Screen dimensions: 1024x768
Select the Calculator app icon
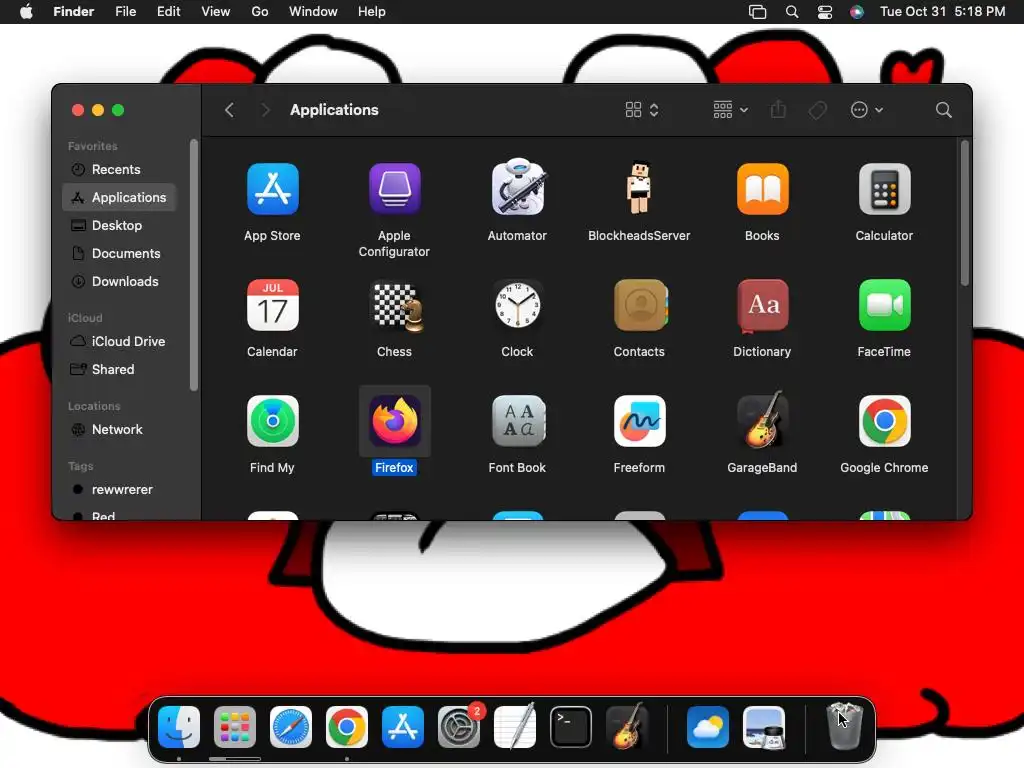(x=884, y=189)
